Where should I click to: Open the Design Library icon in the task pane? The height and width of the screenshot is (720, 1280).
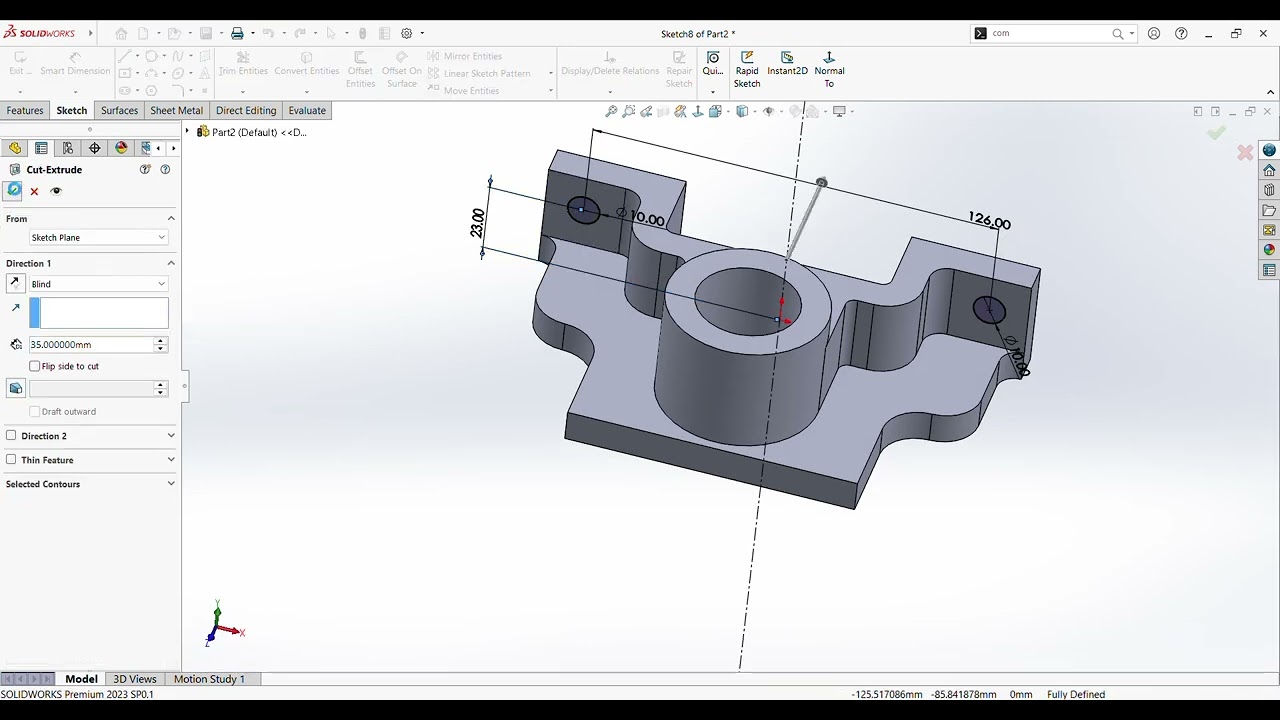(1269, 190)
